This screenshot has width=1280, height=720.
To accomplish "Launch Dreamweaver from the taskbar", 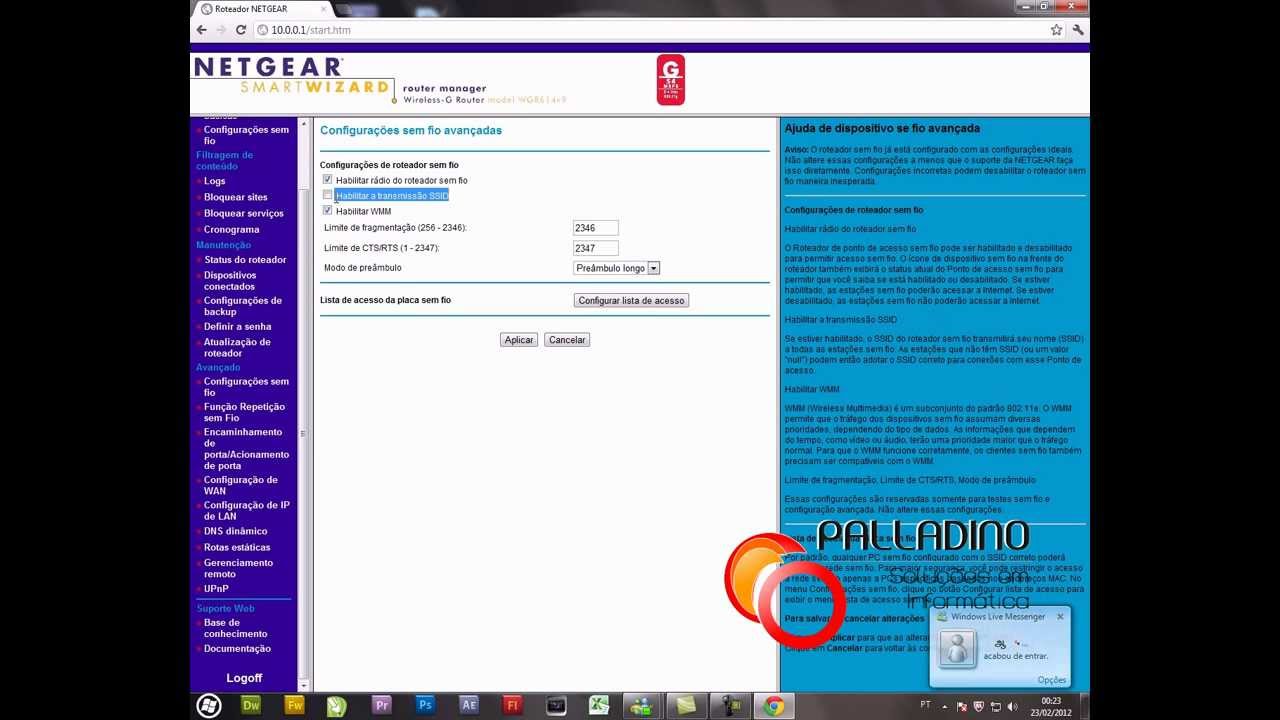I will (x=251, y=705).
